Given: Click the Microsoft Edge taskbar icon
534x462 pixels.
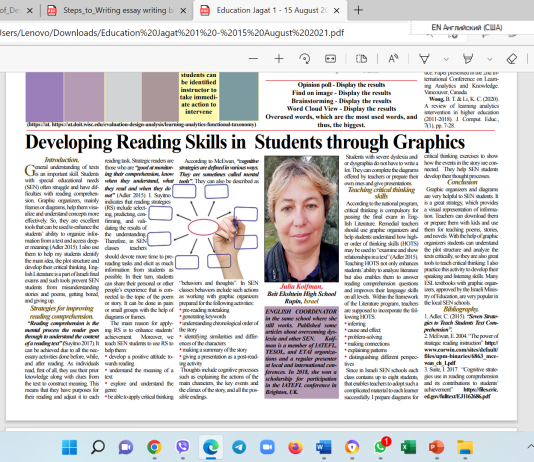Looking at the screenshot, I should point(211,447).
